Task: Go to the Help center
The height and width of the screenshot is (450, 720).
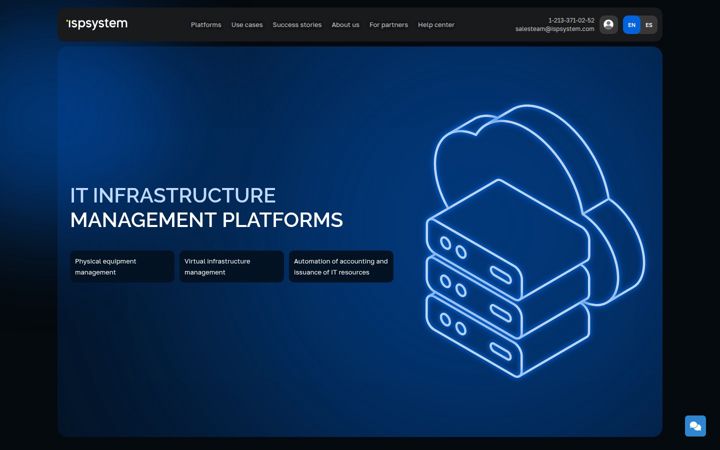Action: click(436, 25)
